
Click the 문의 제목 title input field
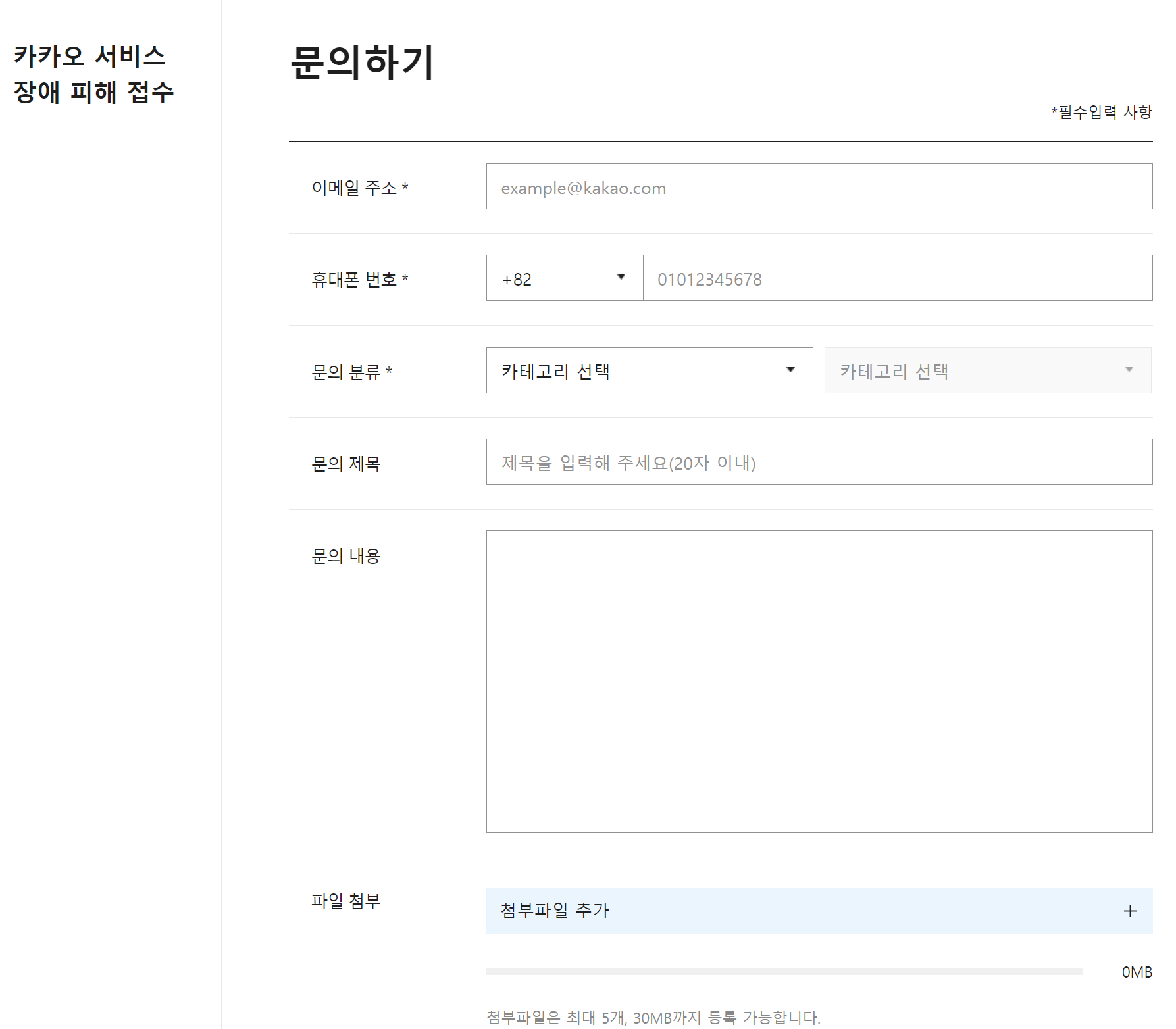(x=819, y=462)
